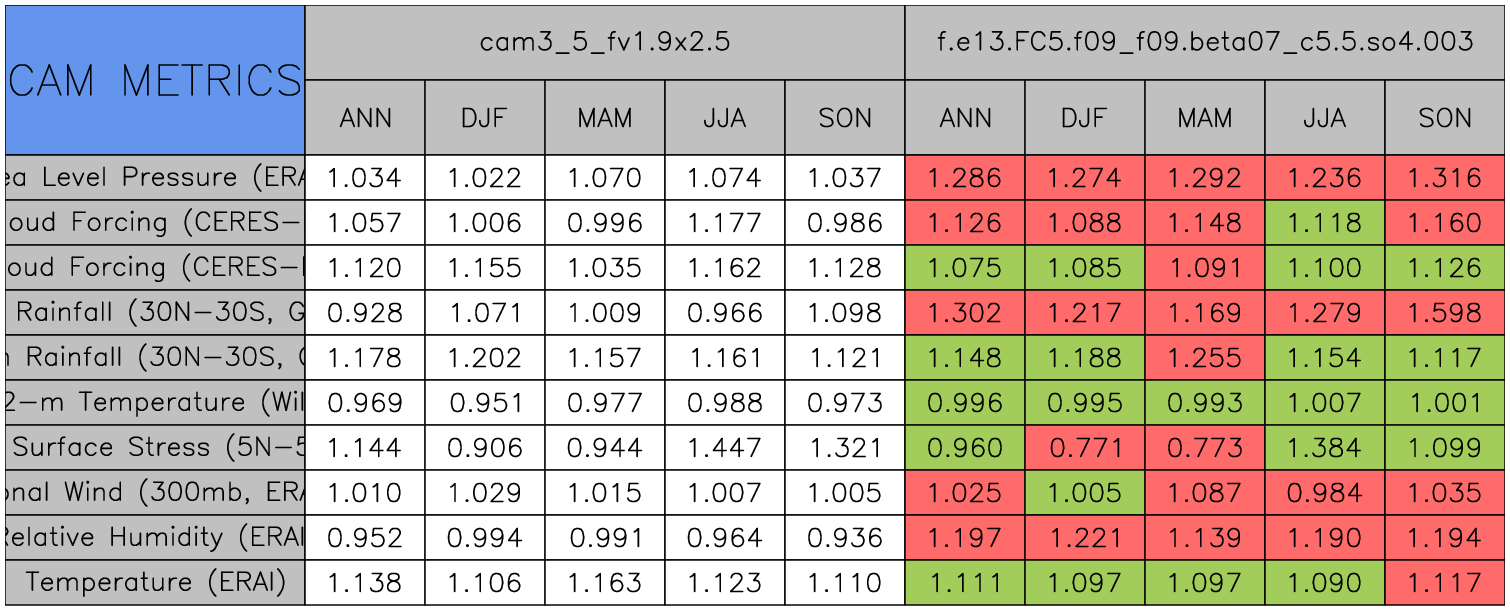
Task: Click MAM header under the f.e13.FC5 model
Action: coord(1204,118)
